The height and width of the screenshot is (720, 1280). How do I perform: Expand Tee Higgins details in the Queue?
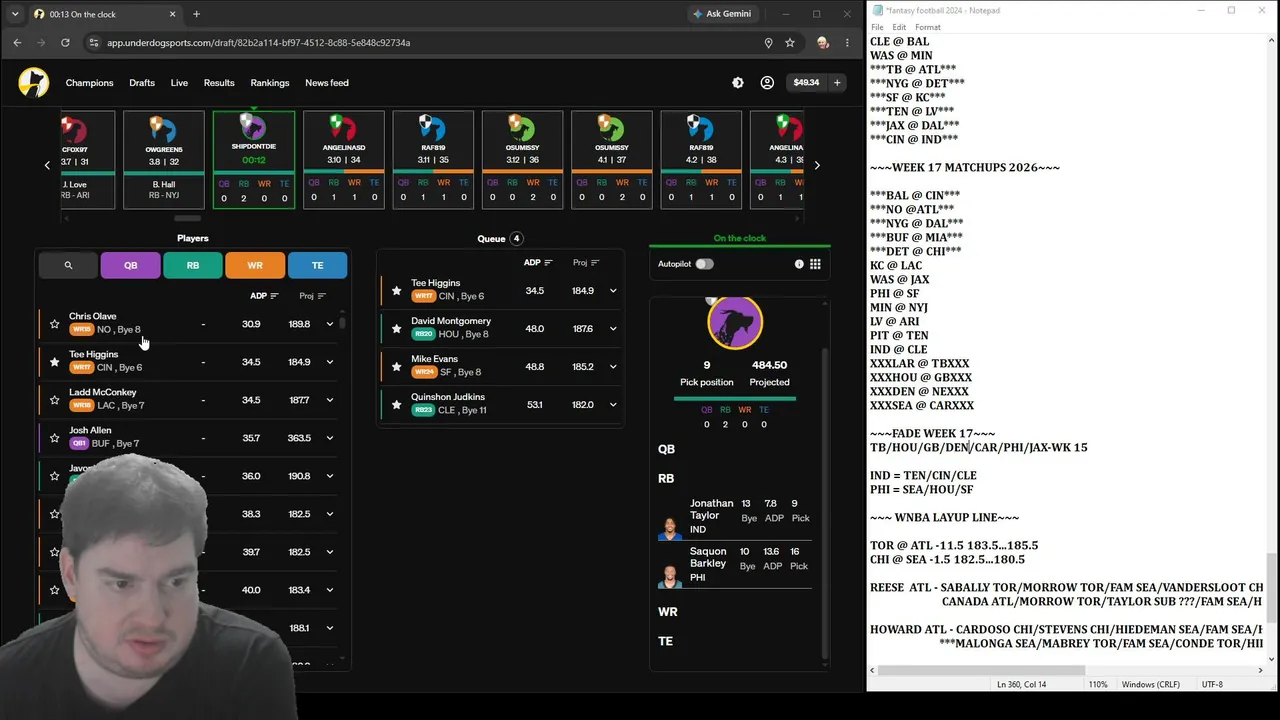613,291
